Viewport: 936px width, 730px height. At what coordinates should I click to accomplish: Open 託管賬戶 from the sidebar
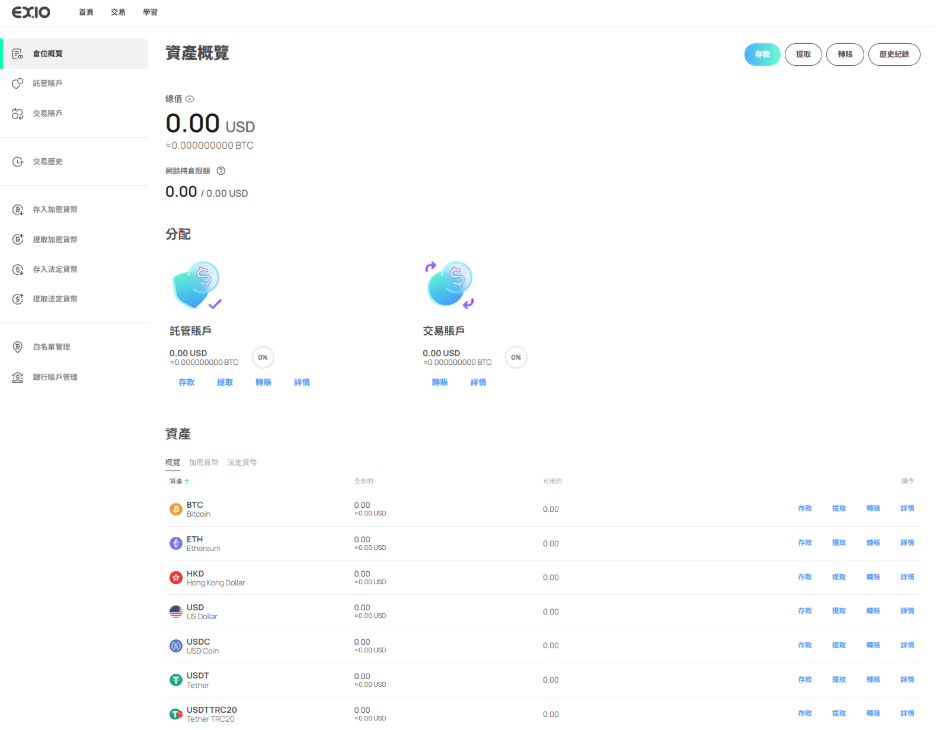[47, 84]
